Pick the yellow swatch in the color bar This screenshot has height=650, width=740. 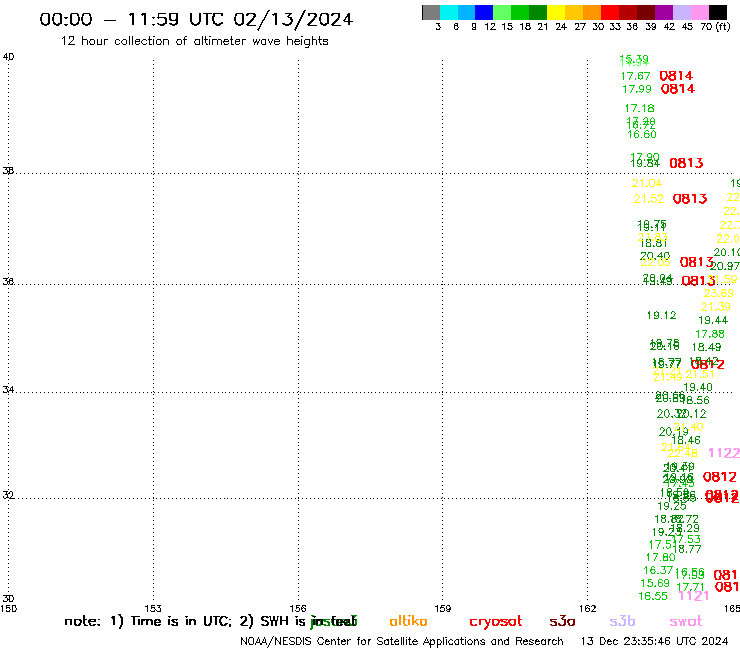[556, 12]
